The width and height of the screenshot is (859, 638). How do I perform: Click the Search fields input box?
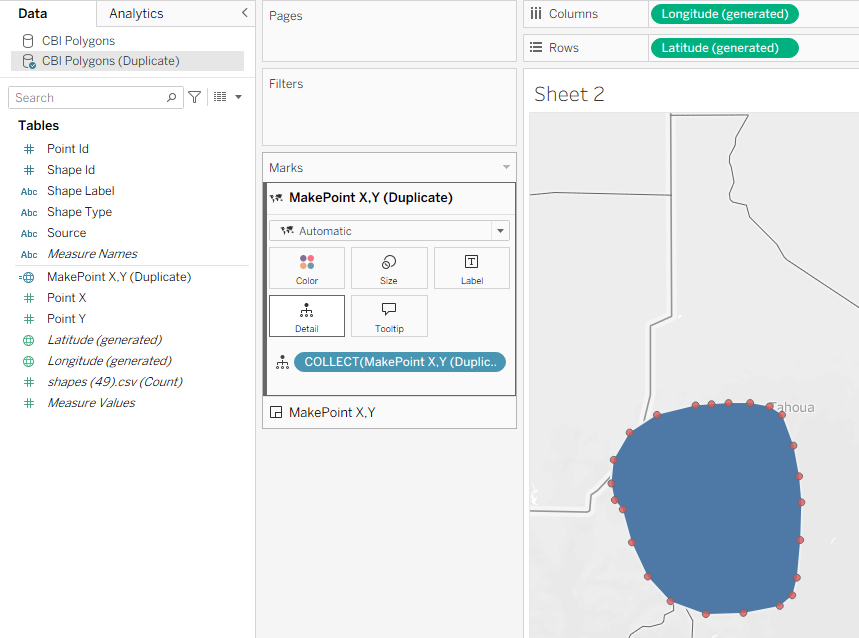(x=90, y=97)
